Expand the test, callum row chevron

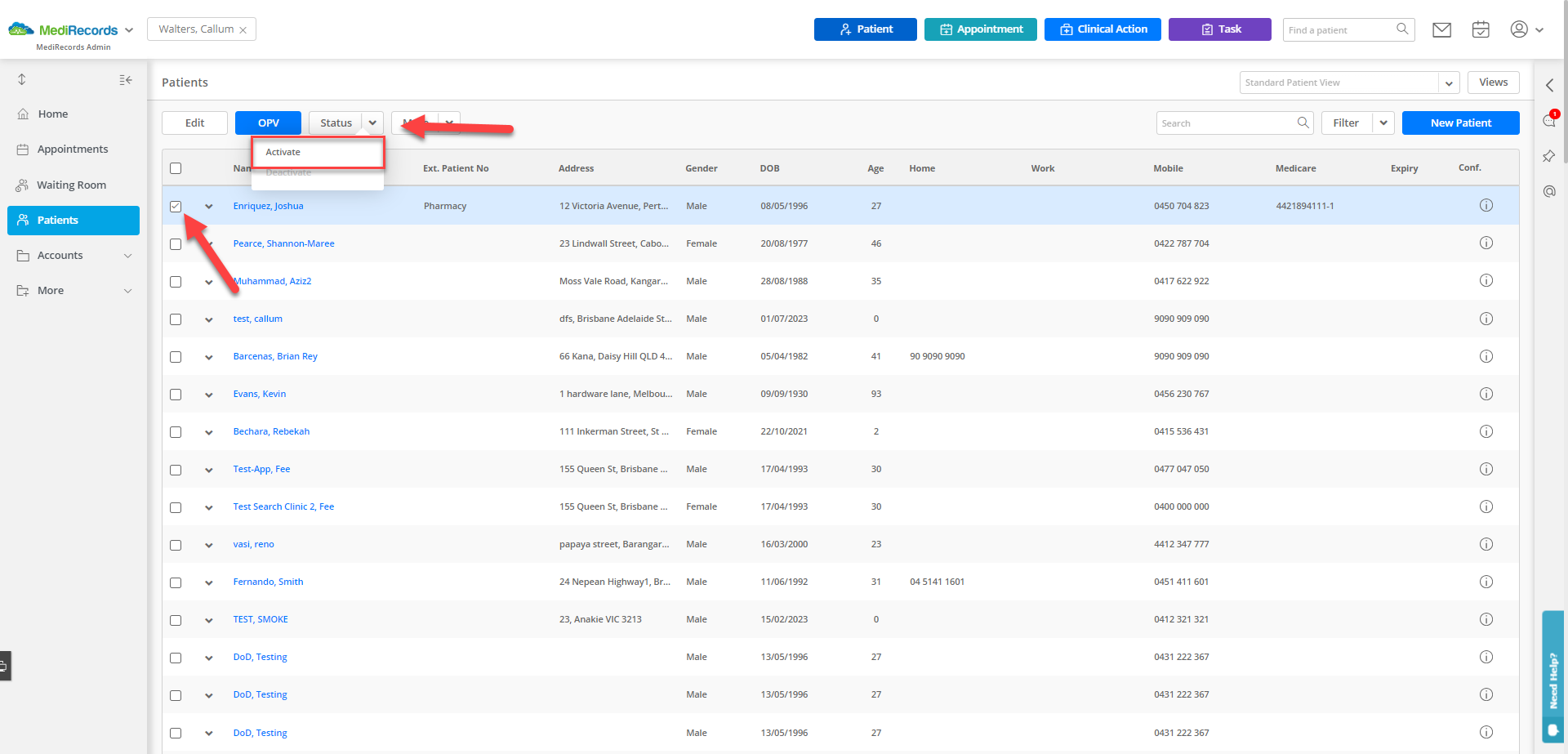tap(209, 320)
